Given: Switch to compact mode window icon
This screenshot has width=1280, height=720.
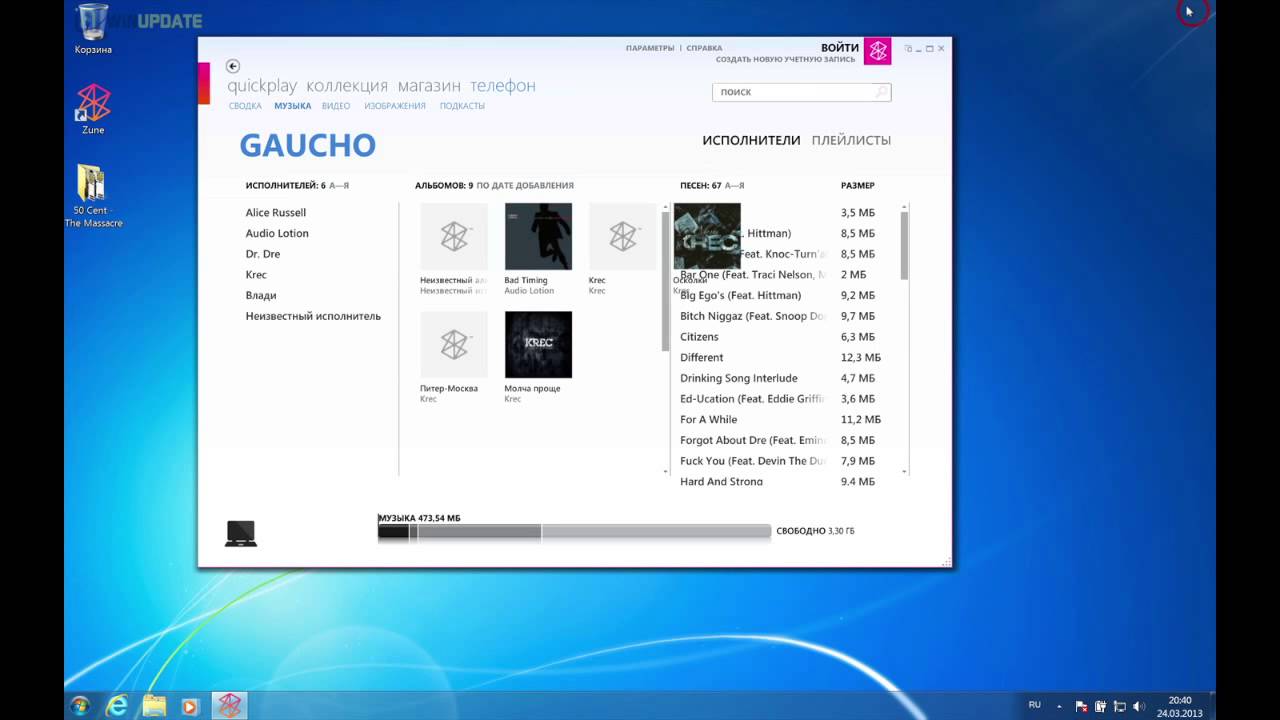Looking at the screenshot, I should (x=908, y=48).
